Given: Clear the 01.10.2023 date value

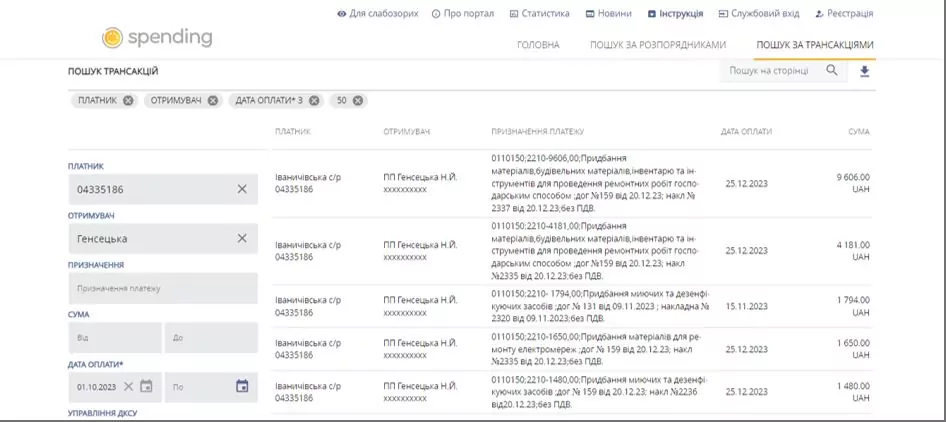Looking at the screenshot, I should (x=128, y=386).
